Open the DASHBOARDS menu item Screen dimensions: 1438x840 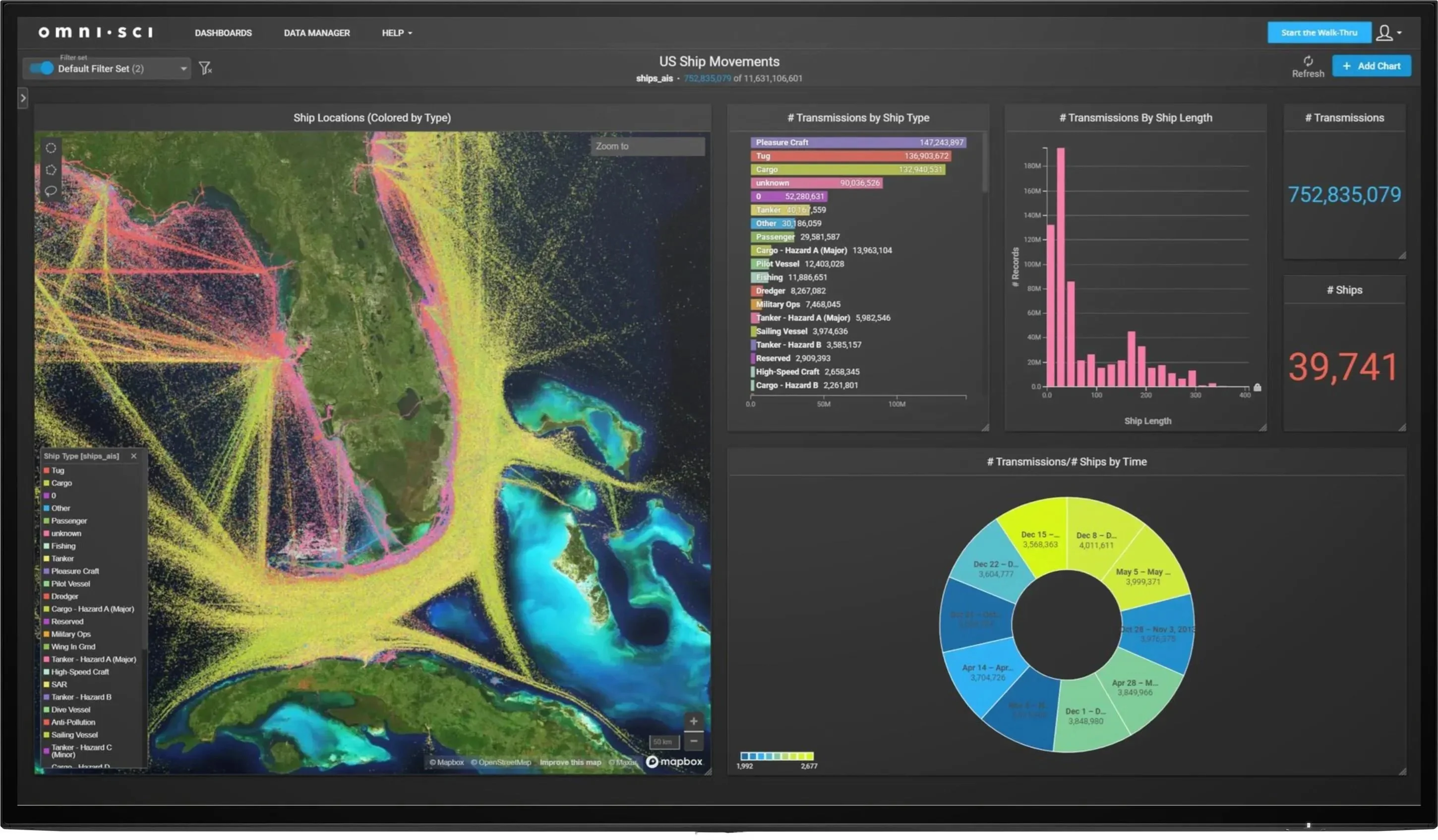pyautogui.click(x=223, y=33)
